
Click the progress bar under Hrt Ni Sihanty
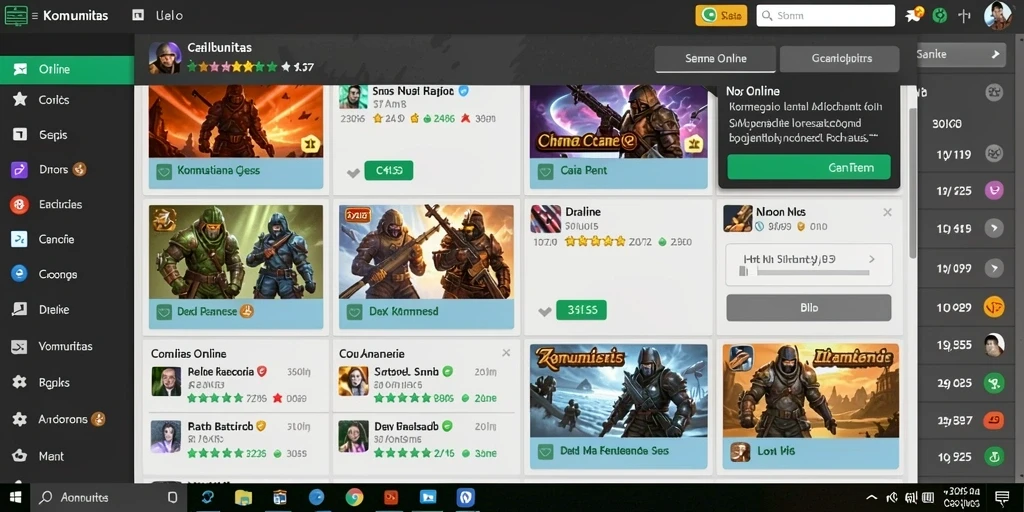coord(803,272)
